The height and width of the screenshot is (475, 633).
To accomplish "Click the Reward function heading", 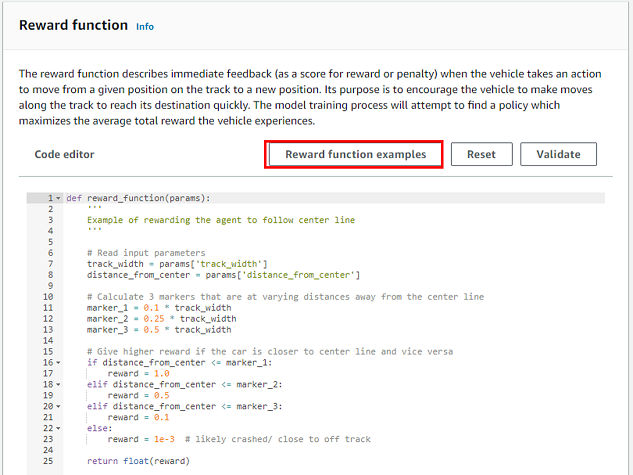I will click(73, 25).
